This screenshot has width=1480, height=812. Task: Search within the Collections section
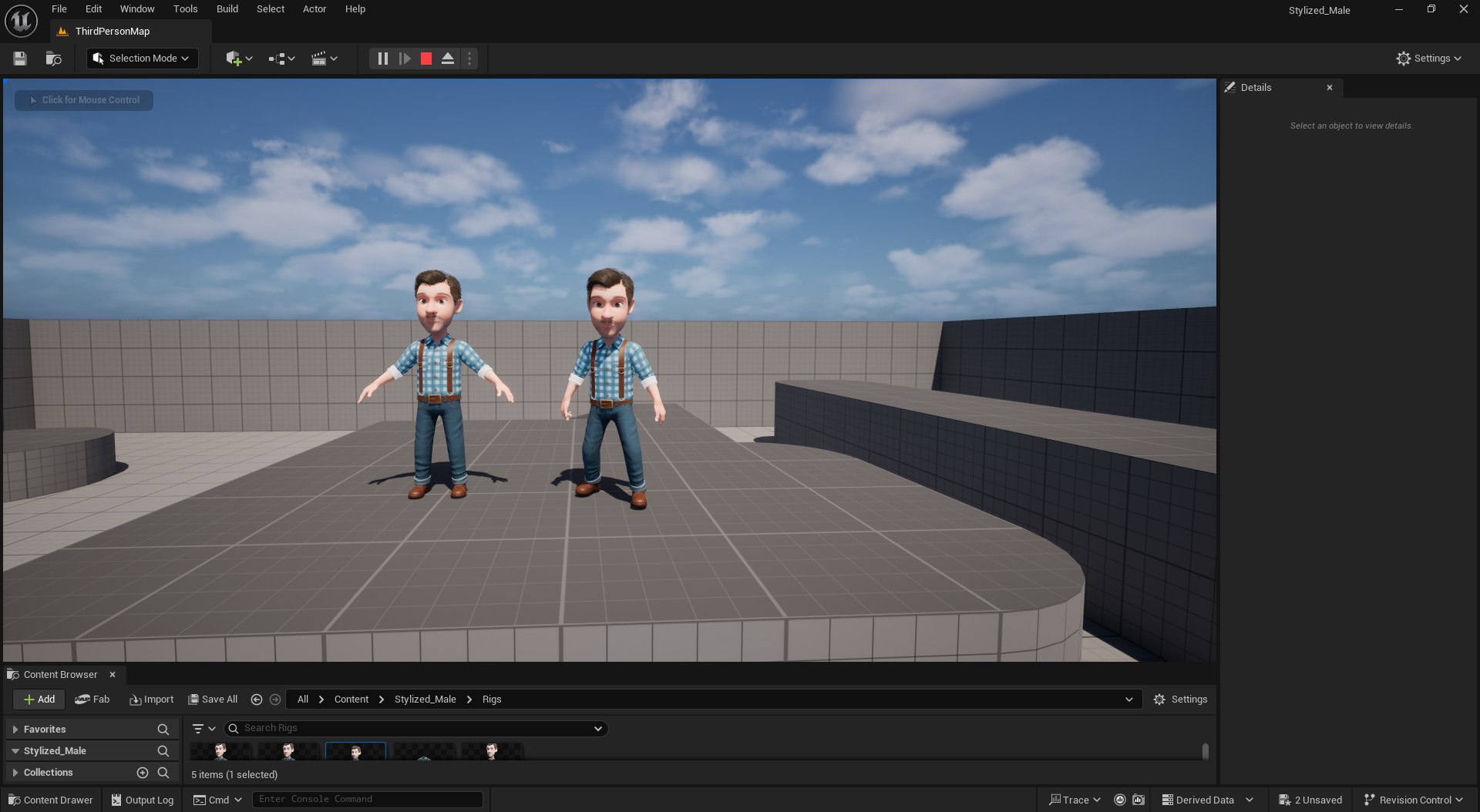(x=163, y=773)
